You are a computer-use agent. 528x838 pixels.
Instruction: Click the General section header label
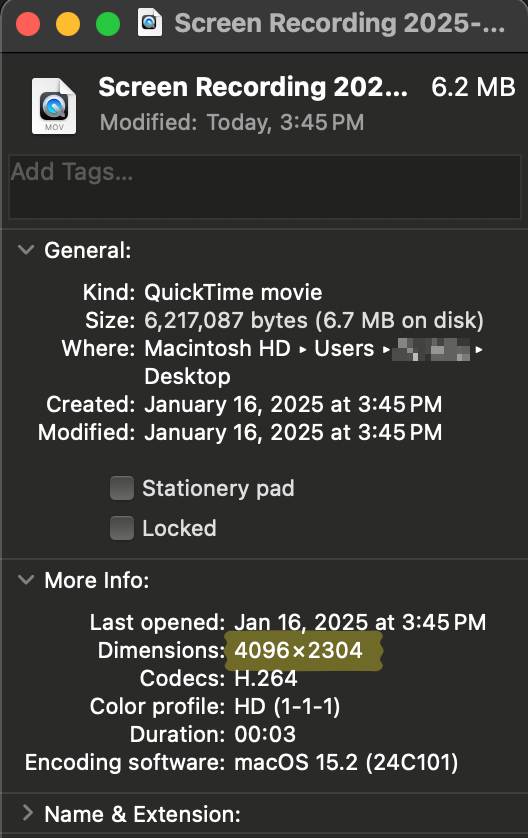point(88,250)
